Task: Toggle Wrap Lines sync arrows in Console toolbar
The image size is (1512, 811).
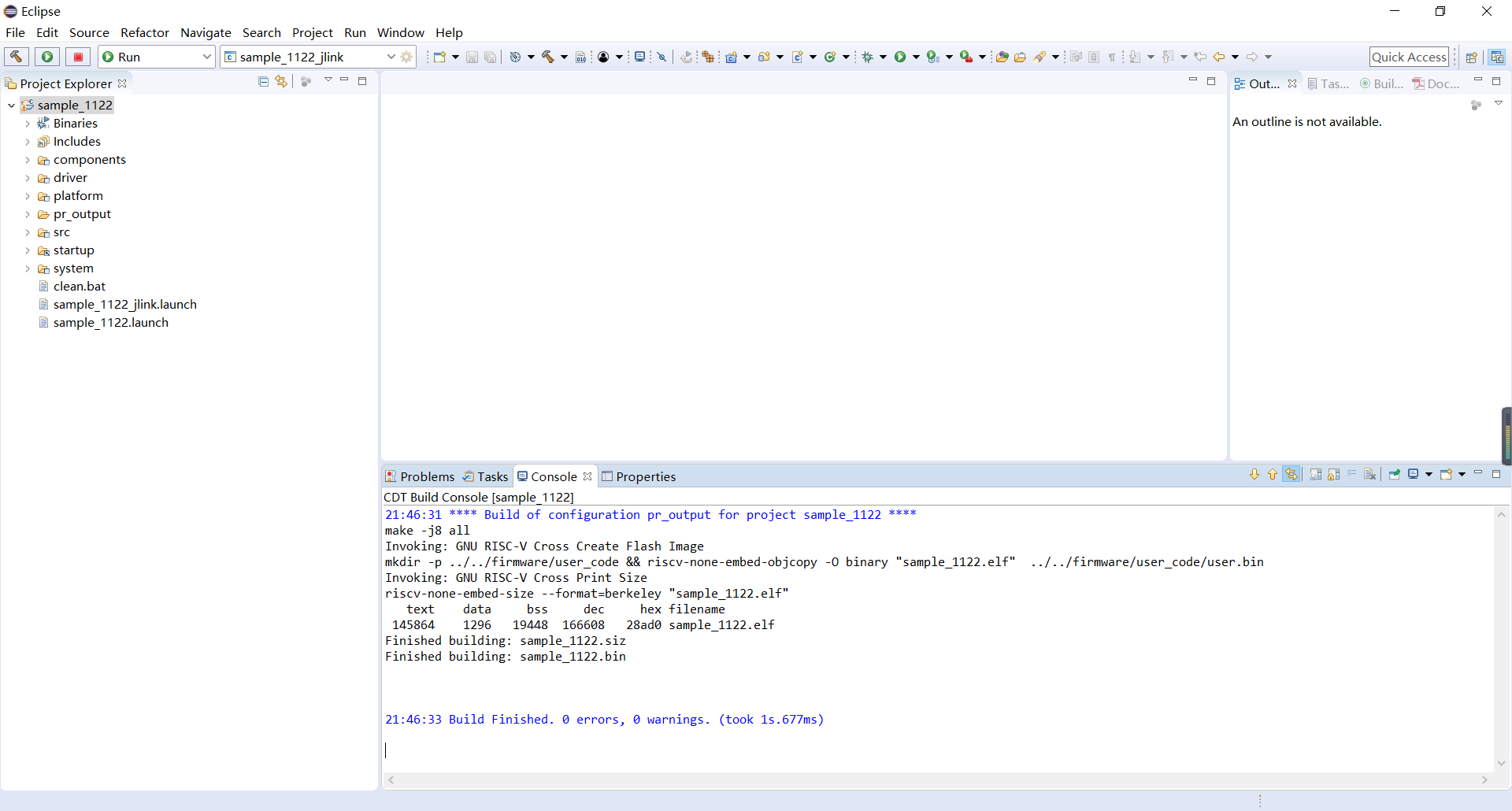Action: [x=1291, y=474]
